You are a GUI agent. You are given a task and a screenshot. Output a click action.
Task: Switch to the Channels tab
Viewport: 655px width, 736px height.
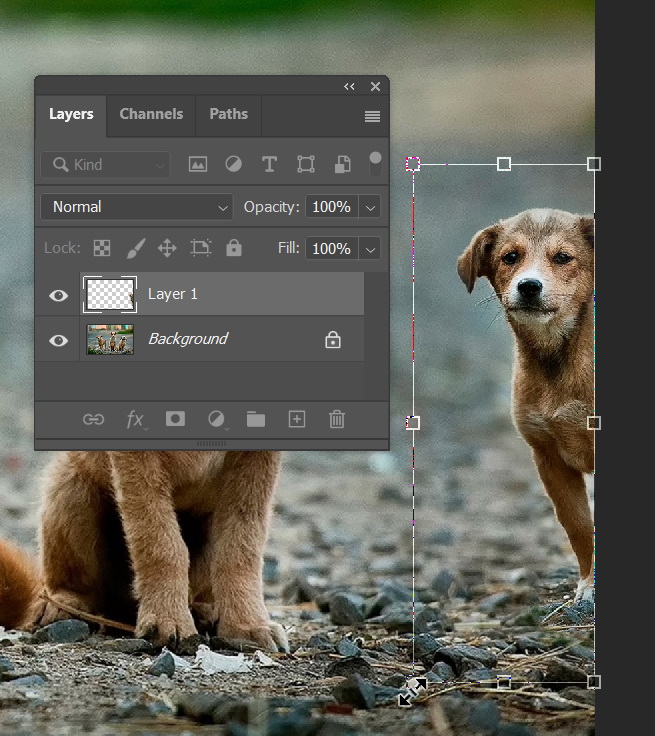pyautogui.click(x=151, y=114)
